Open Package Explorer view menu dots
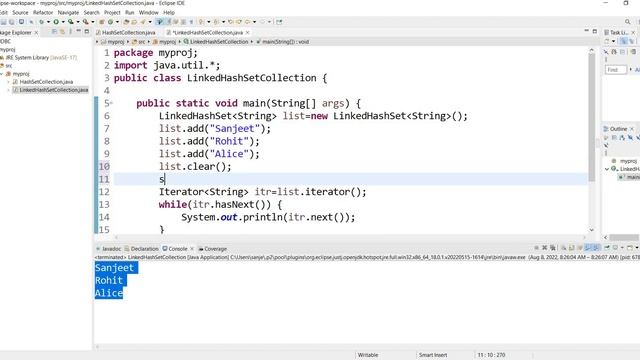The image size is (640, 360). coord(70,31)
